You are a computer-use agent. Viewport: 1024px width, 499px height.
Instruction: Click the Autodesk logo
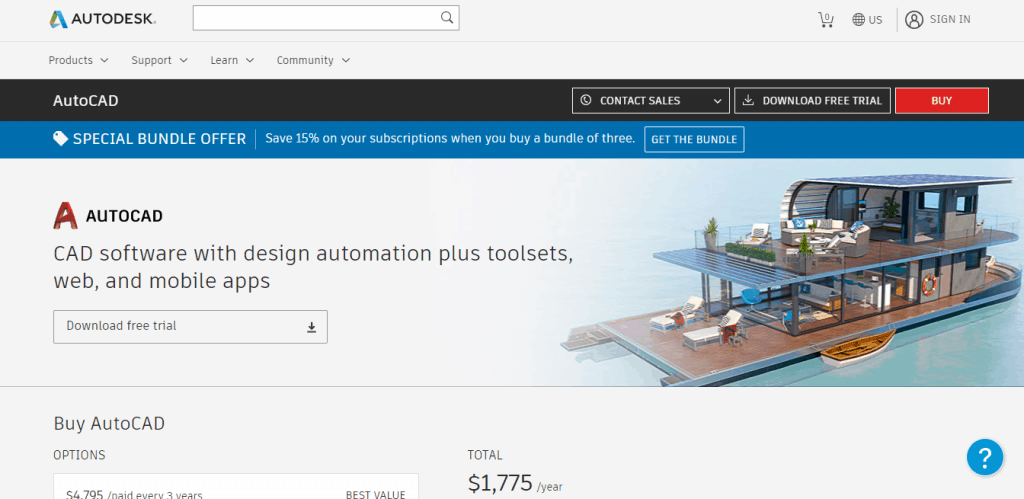pyautogui.click(x=102, y=19)
